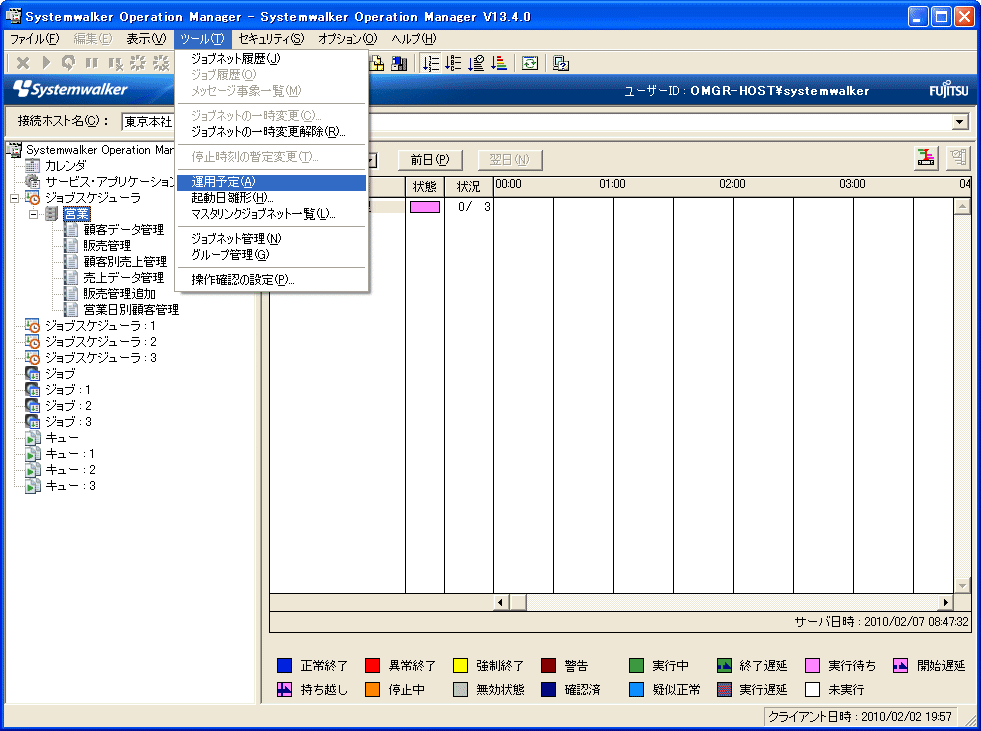This screenshot has width=981, height=731.
Task: Click the vertical scrollbar up arrow
Action: tap(962, 207)
